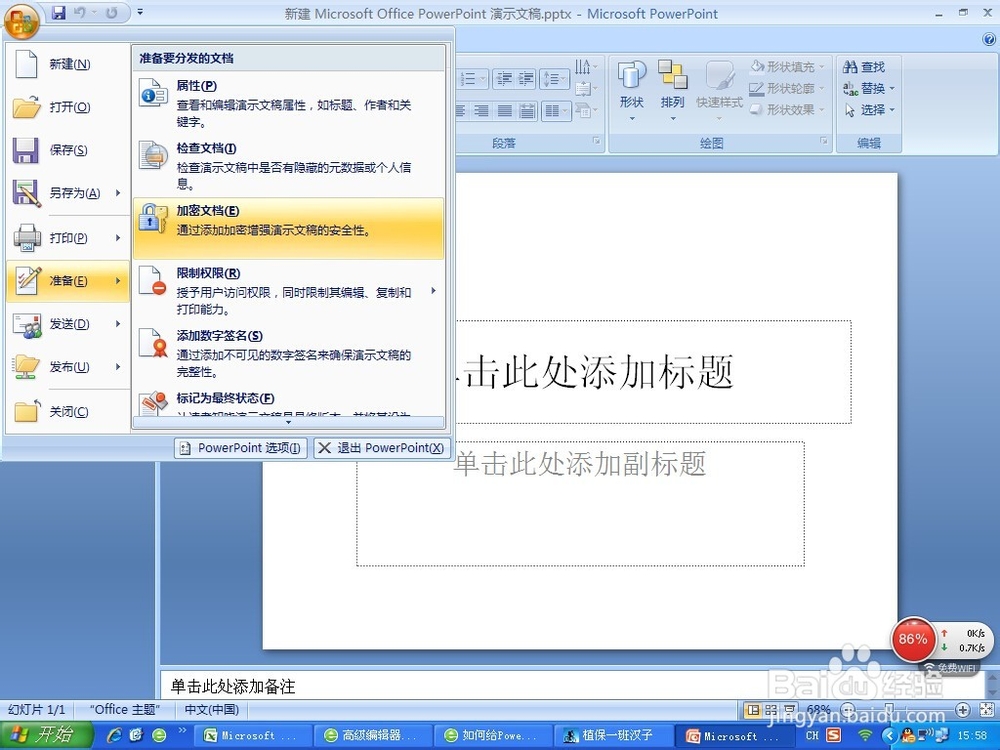The height and width of the screenshot is (750, 1000).
Task: Choose 关闭(C) in Office menu
Action: [x=68, y=412]
